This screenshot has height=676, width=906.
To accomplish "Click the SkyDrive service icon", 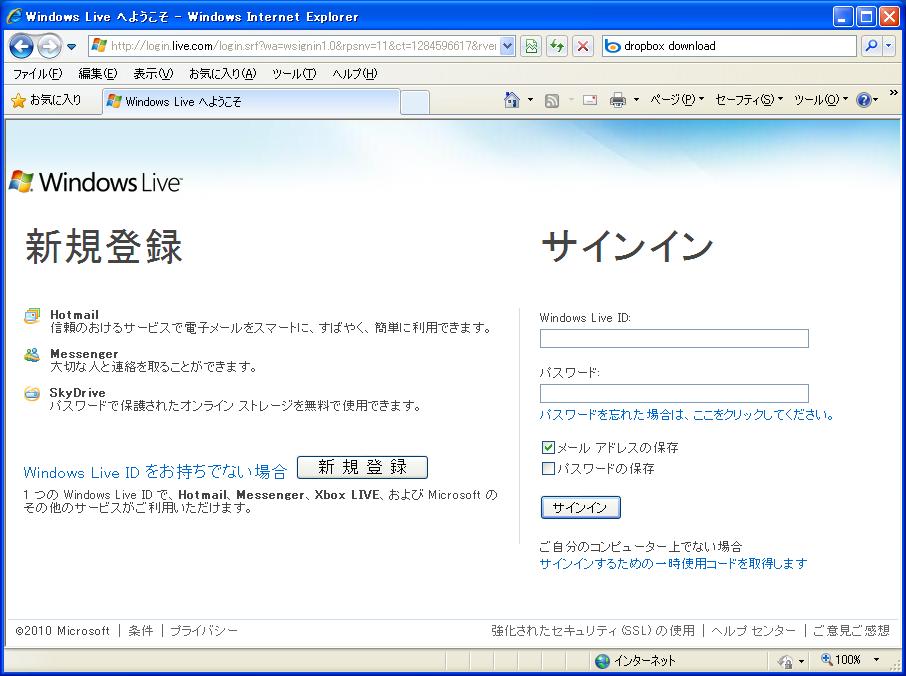I will pos(32,393).
